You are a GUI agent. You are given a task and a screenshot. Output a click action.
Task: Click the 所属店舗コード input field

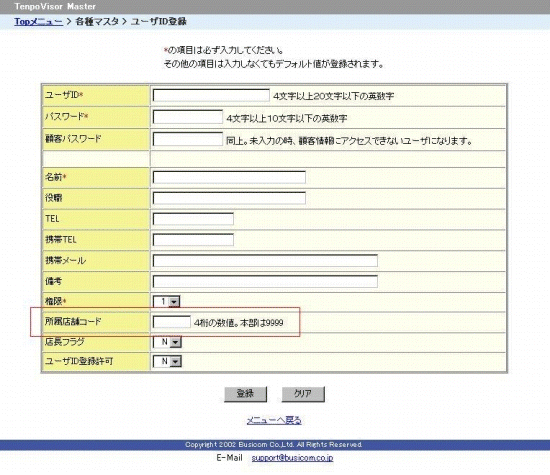tap(172, 322)
